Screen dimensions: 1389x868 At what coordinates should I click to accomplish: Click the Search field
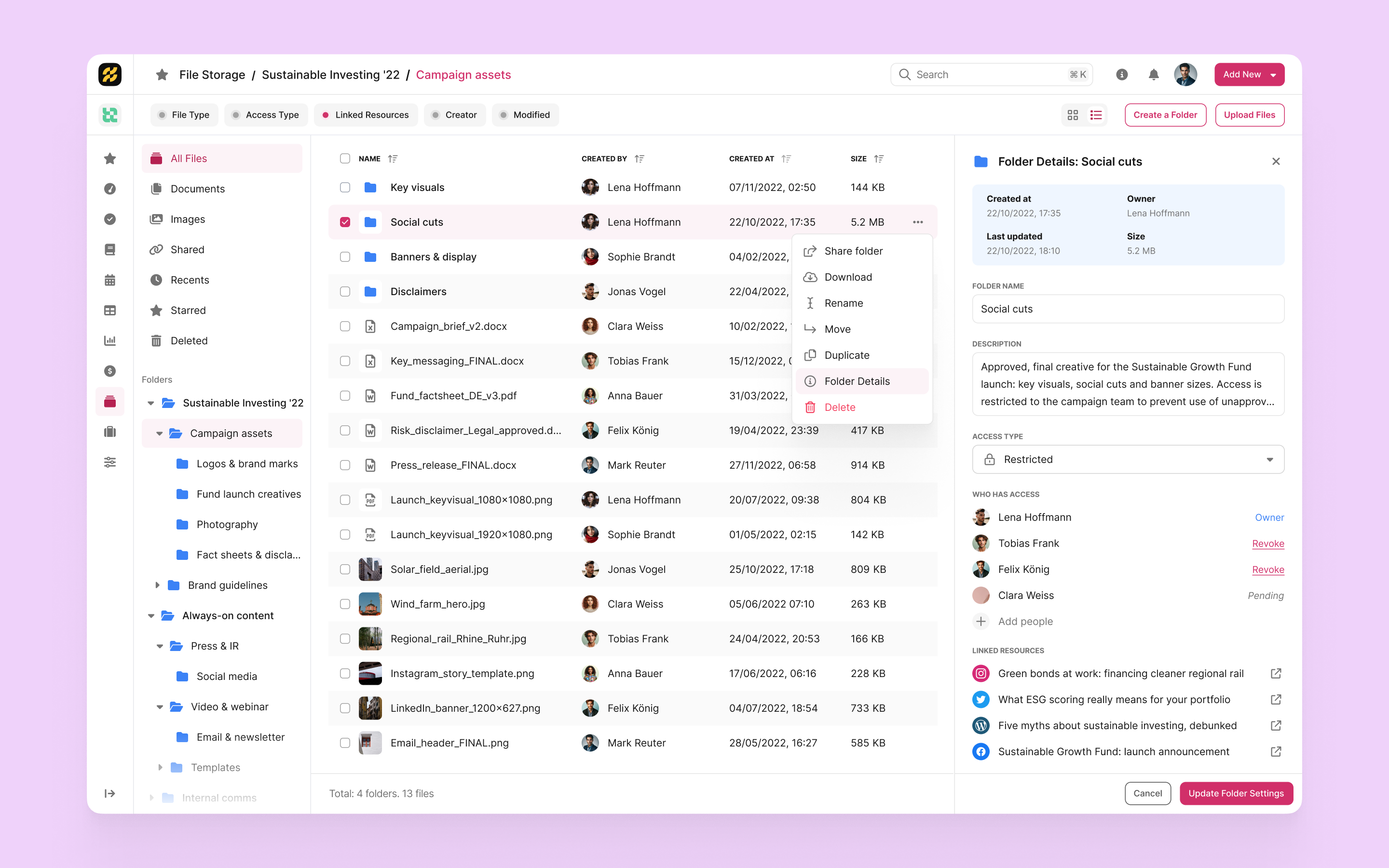click(x=991, y=75)
